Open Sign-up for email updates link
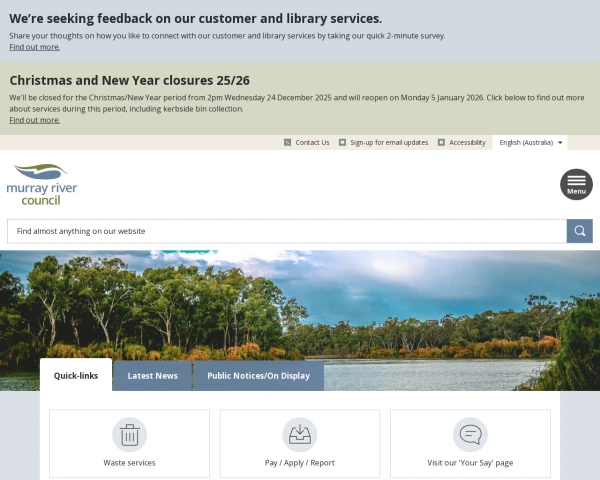 click(x=389, y=142)
